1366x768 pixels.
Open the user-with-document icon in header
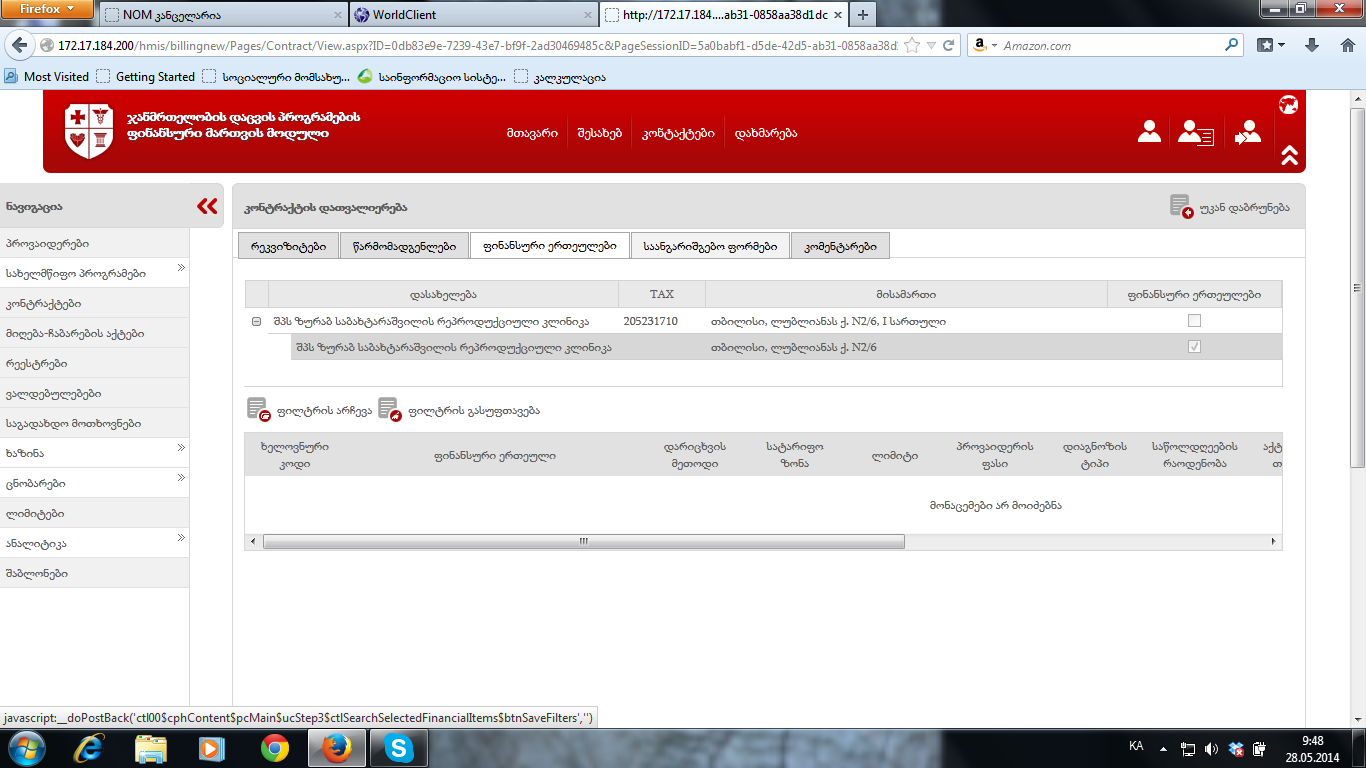click(x=1194, y=133)
